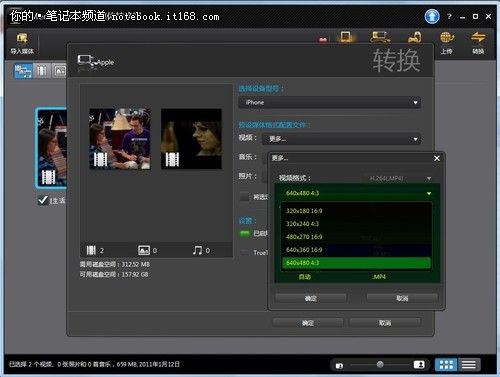Screen dimensions: 500x377
Task: Click 取消 in the 更多 popup
Action: (x=402, y=298)
